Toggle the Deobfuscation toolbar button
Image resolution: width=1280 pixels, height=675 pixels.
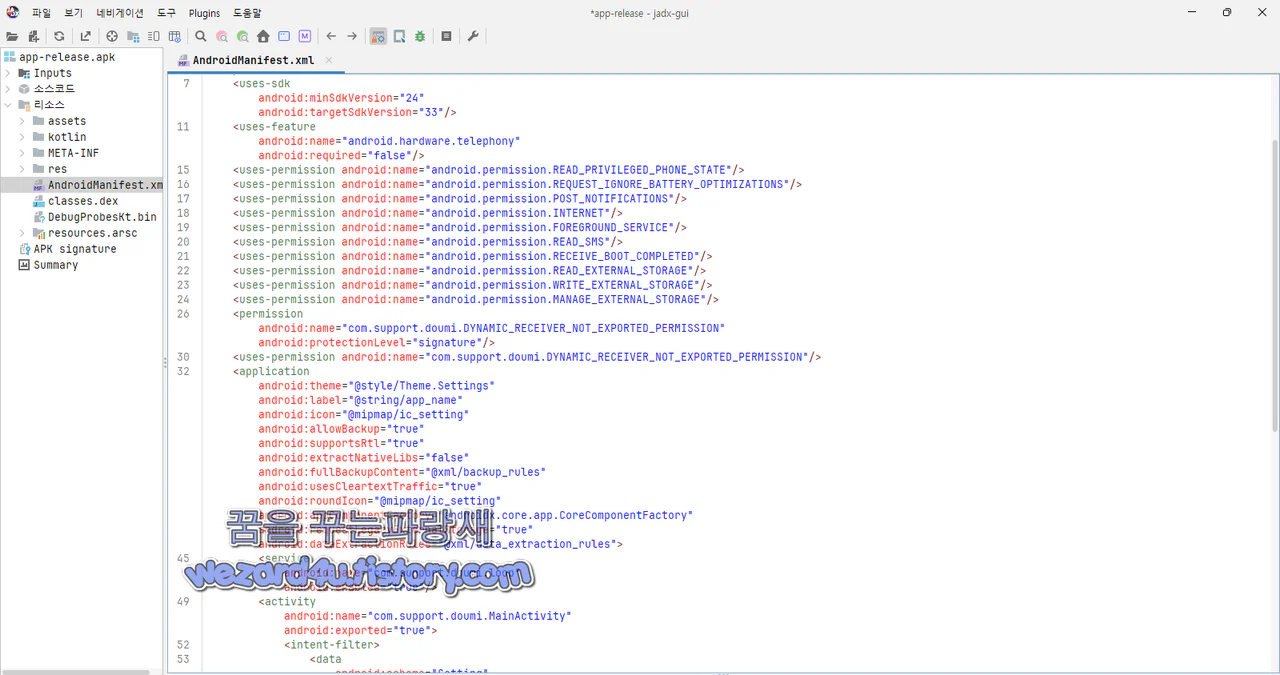(378, 36)
